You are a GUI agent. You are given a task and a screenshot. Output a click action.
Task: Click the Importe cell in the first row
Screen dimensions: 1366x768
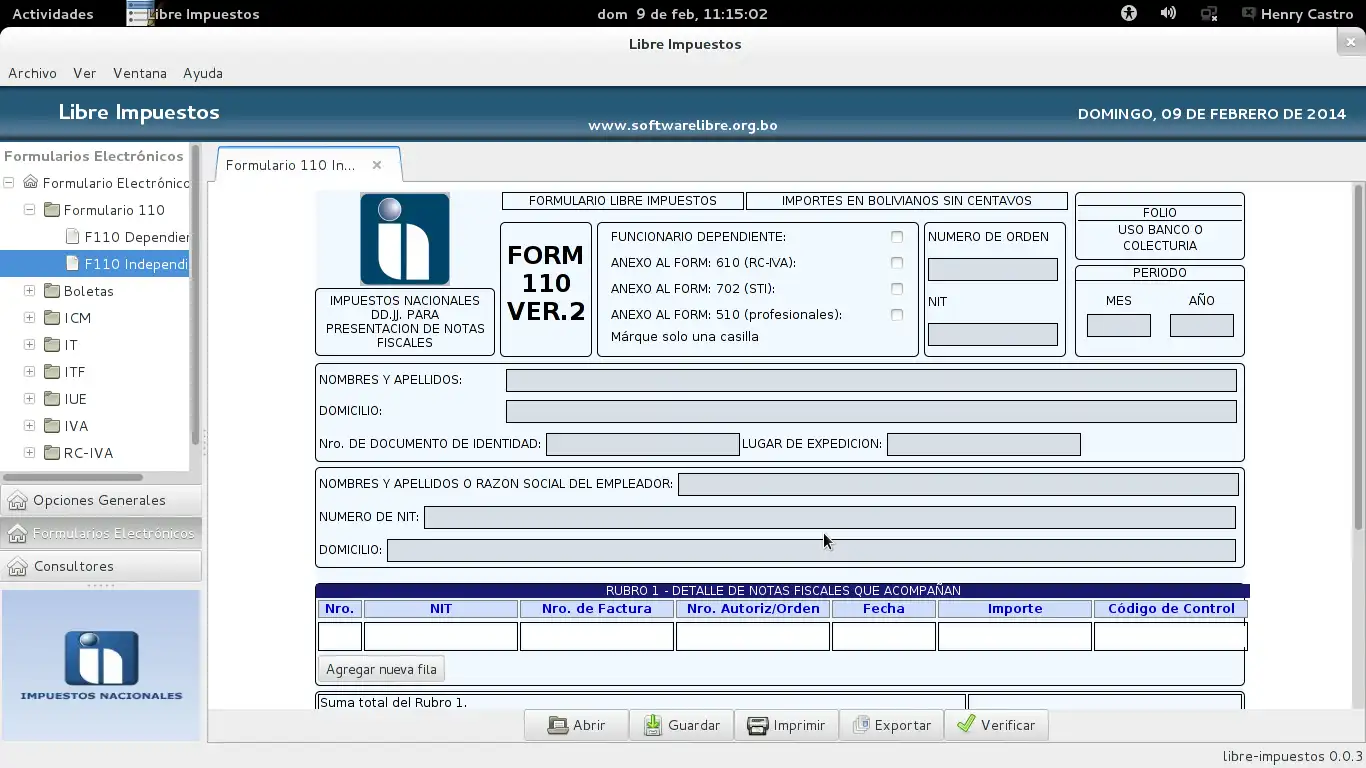click(1014, 636)
